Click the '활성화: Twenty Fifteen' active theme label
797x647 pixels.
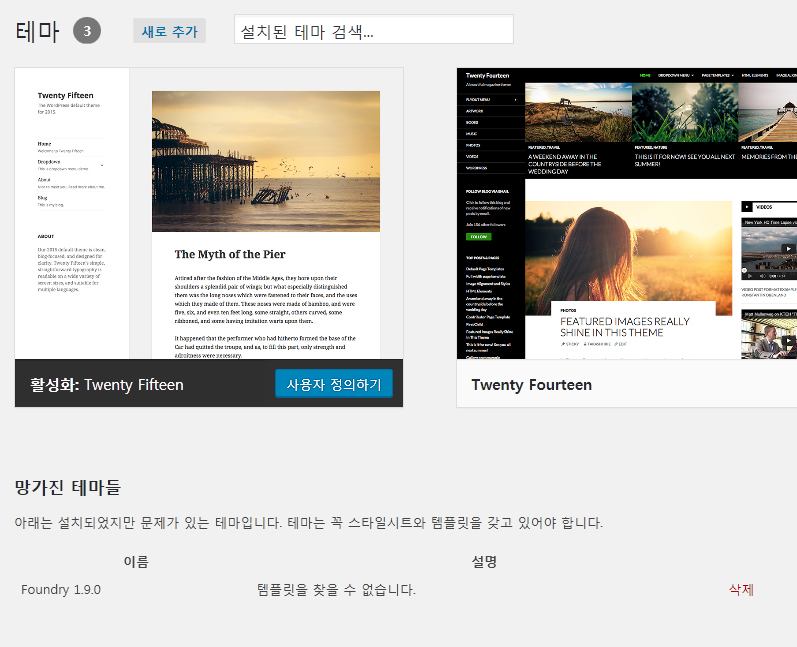(x=106, y=384)
